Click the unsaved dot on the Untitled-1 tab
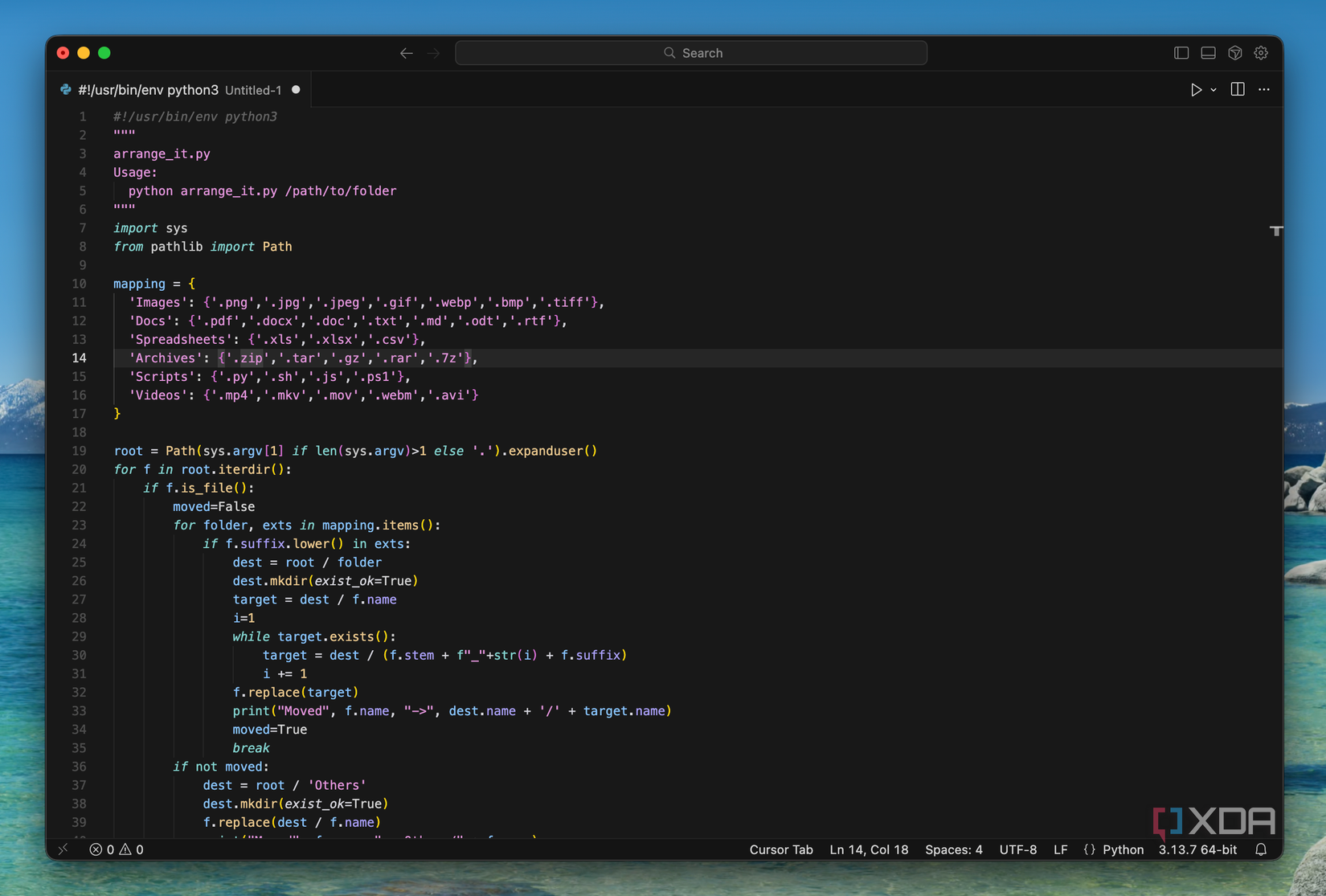Viewport: 1326px width, 896px height. click(296, 90)
